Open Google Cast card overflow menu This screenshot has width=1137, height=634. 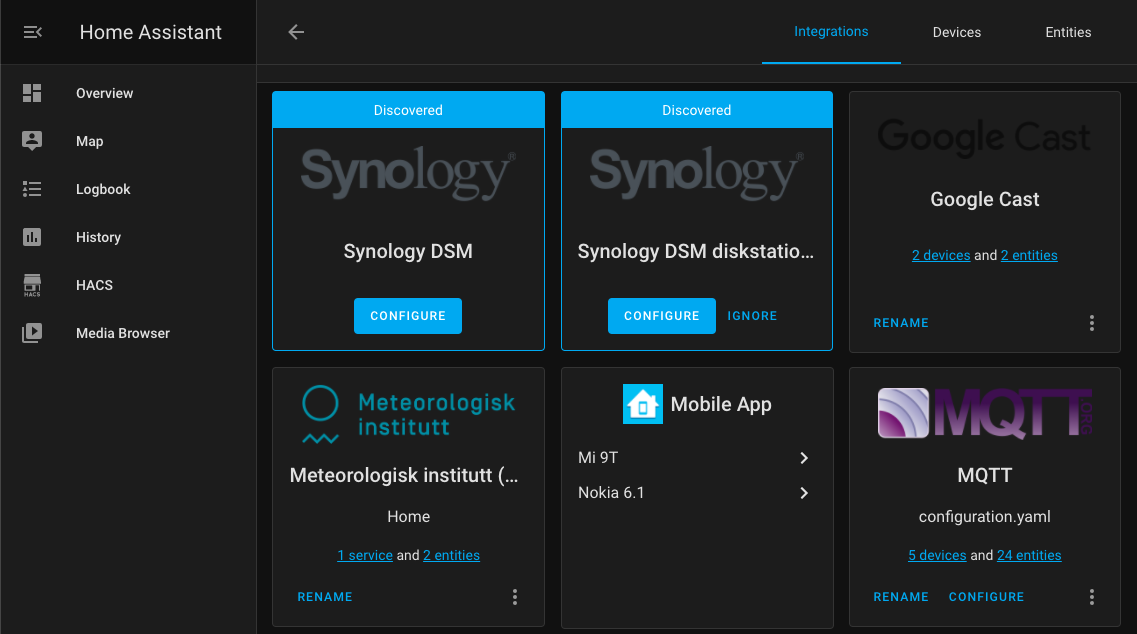point(1091,323)
